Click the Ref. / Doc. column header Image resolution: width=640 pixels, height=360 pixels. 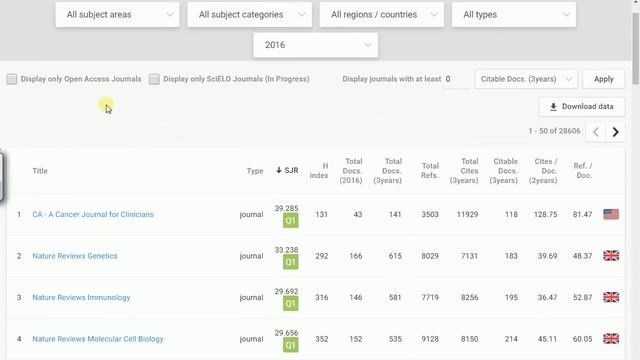[583, 171]
